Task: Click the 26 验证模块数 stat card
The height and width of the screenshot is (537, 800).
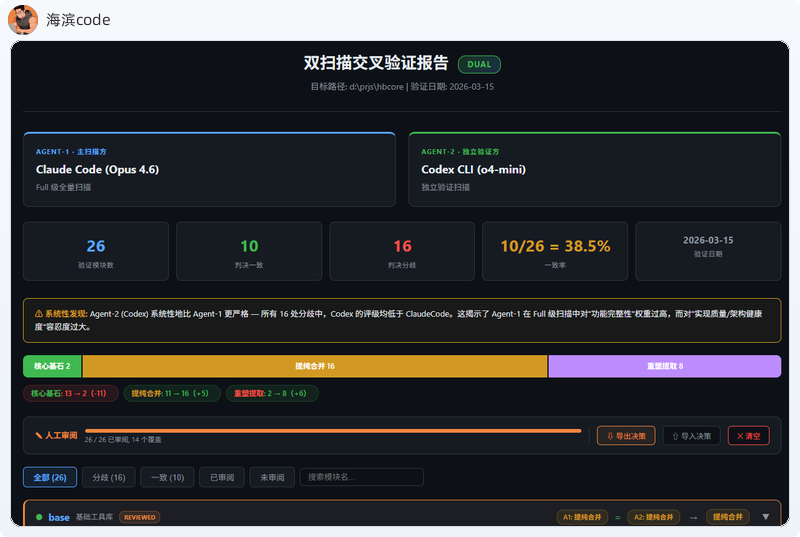Action: pos(96,251)
